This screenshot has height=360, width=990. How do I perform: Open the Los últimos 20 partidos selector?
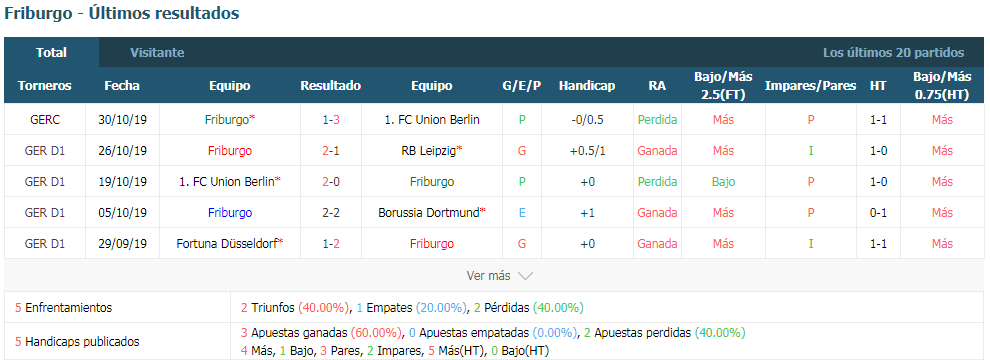tap(893, 53)
